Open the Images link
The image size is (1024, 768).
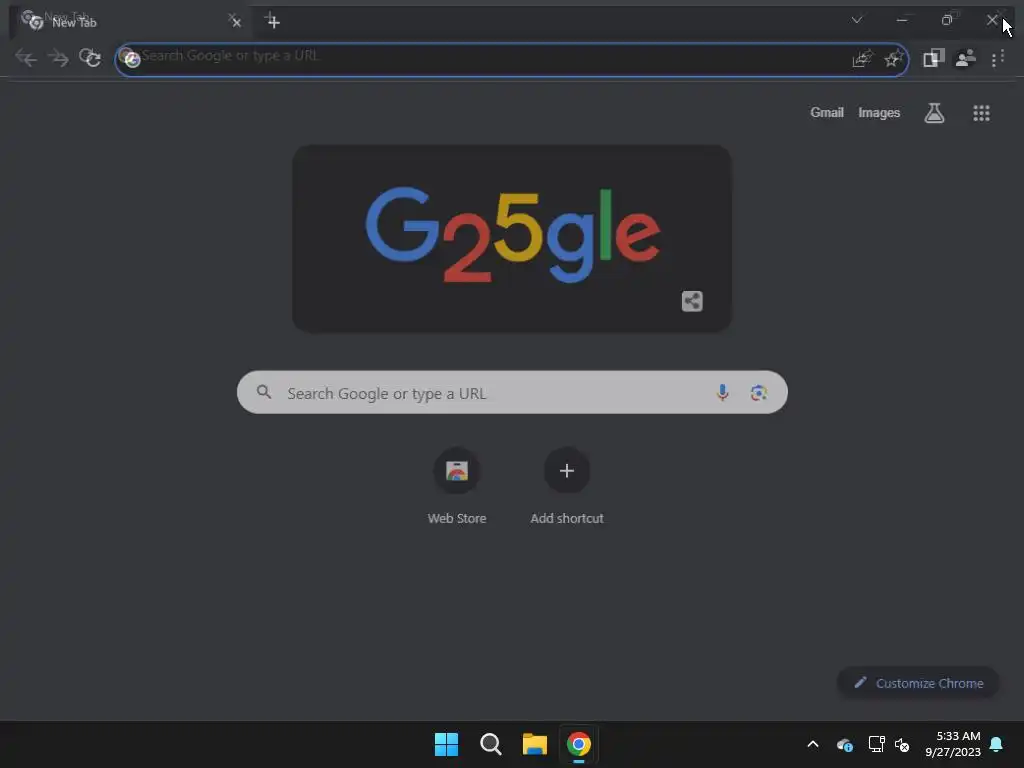click(x=879, y=112)
